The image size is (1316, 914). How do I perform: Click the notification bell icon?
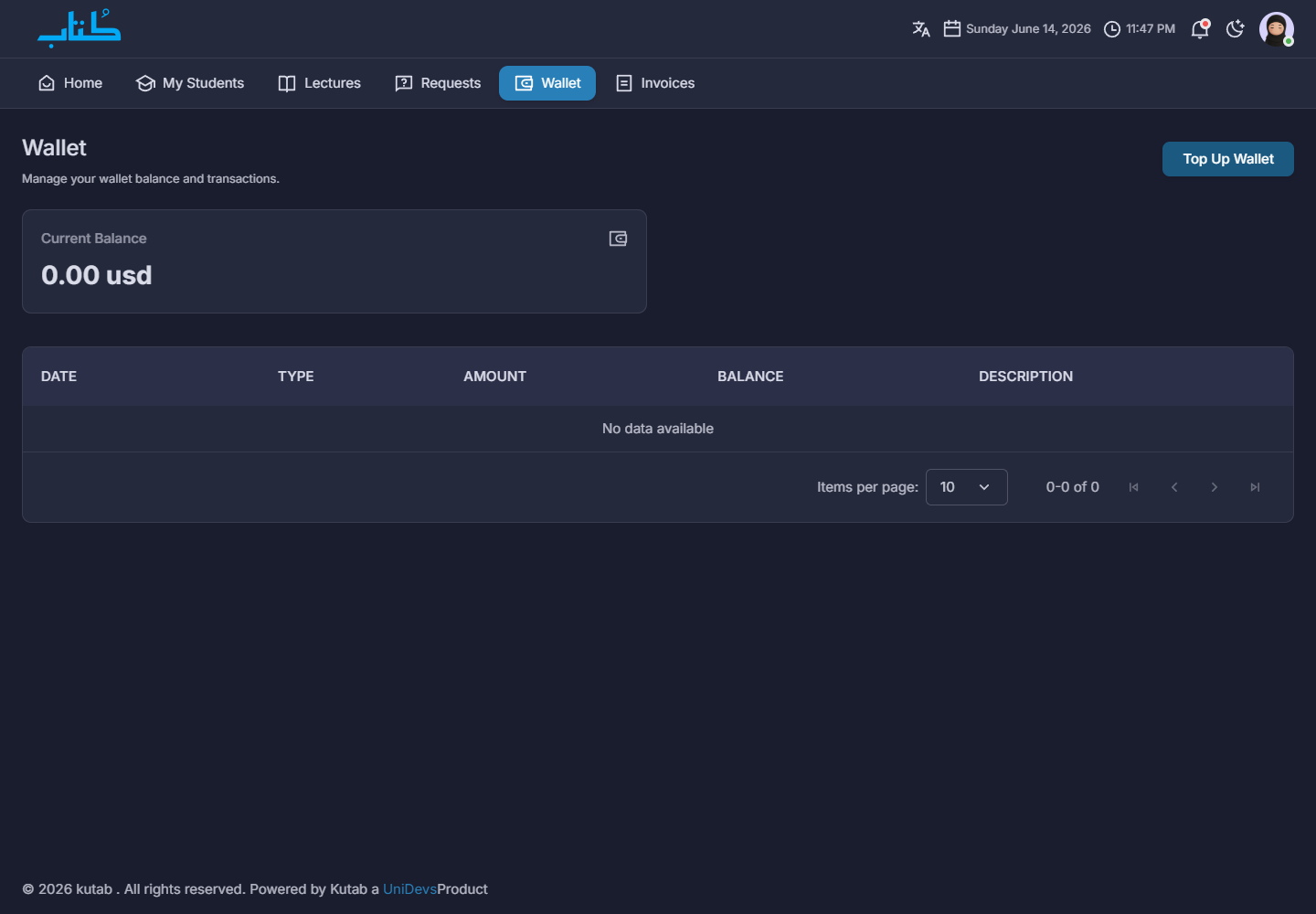[x=1200, y=29]
